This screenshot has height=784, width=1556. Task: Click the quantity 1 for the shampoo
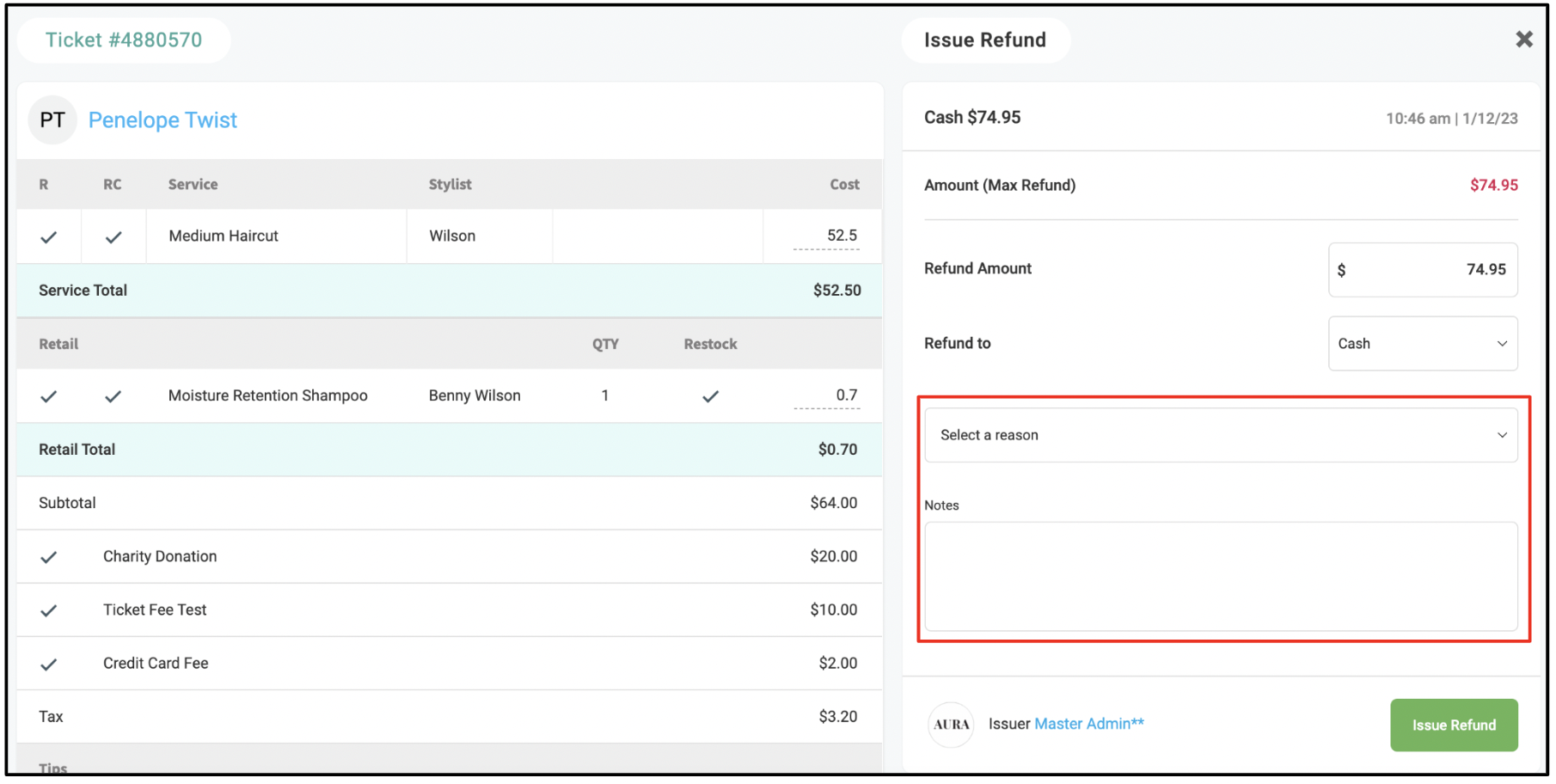[605, 395]
